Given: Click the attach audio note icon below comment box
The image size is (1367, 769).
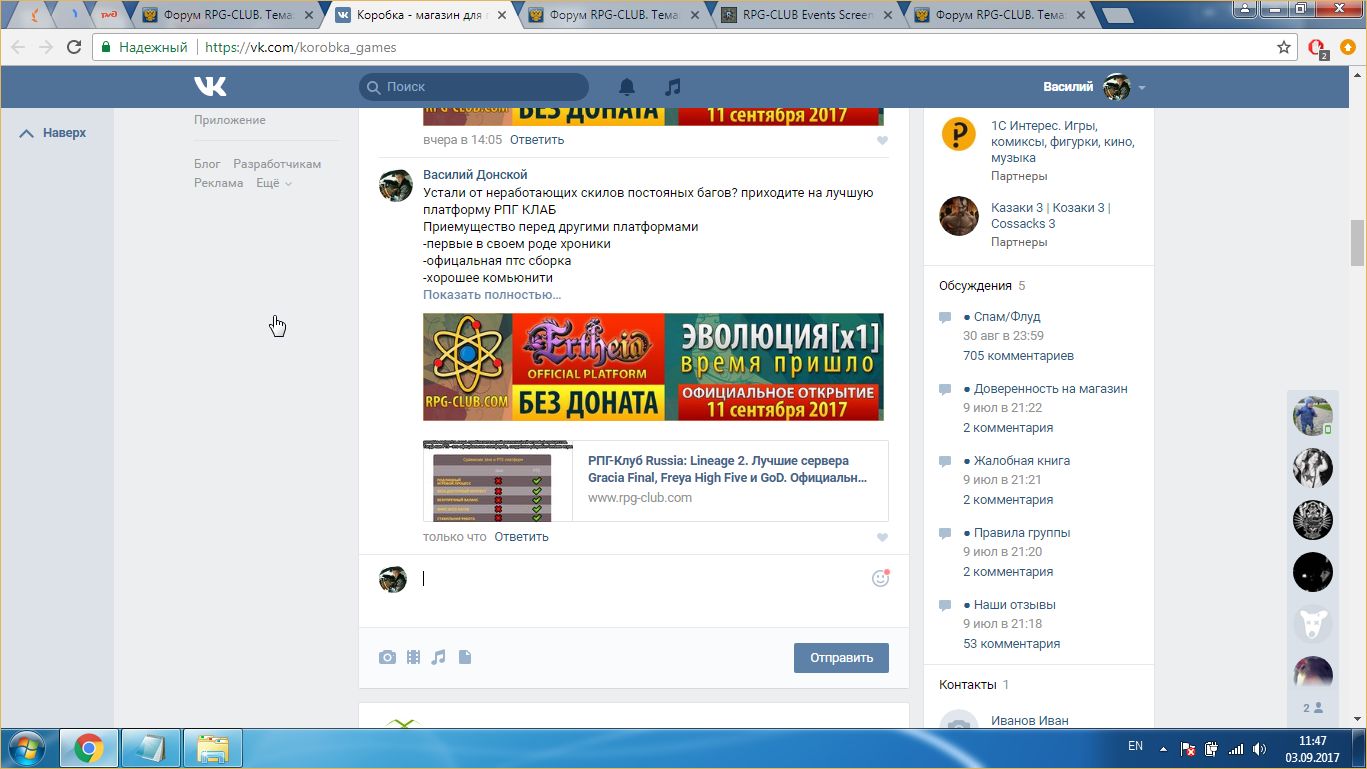Looking at the screenshot, I should click(x=438, y=657).
